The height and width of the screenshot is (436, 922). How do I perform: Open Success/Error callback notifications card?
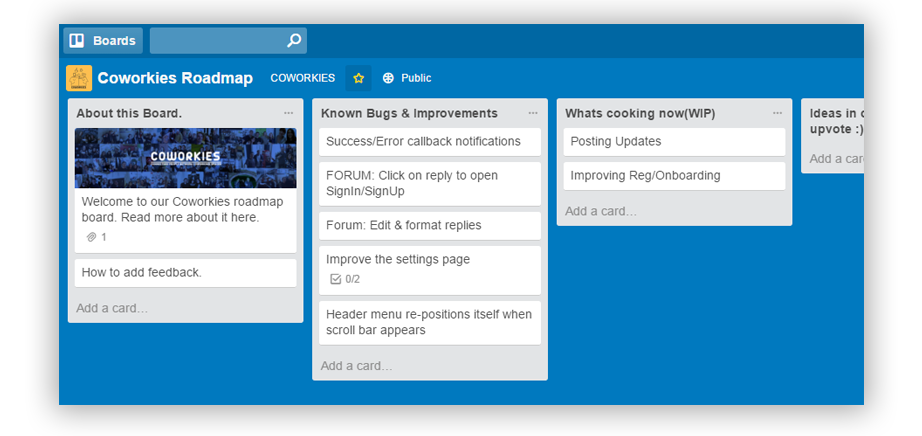point(430,142)
